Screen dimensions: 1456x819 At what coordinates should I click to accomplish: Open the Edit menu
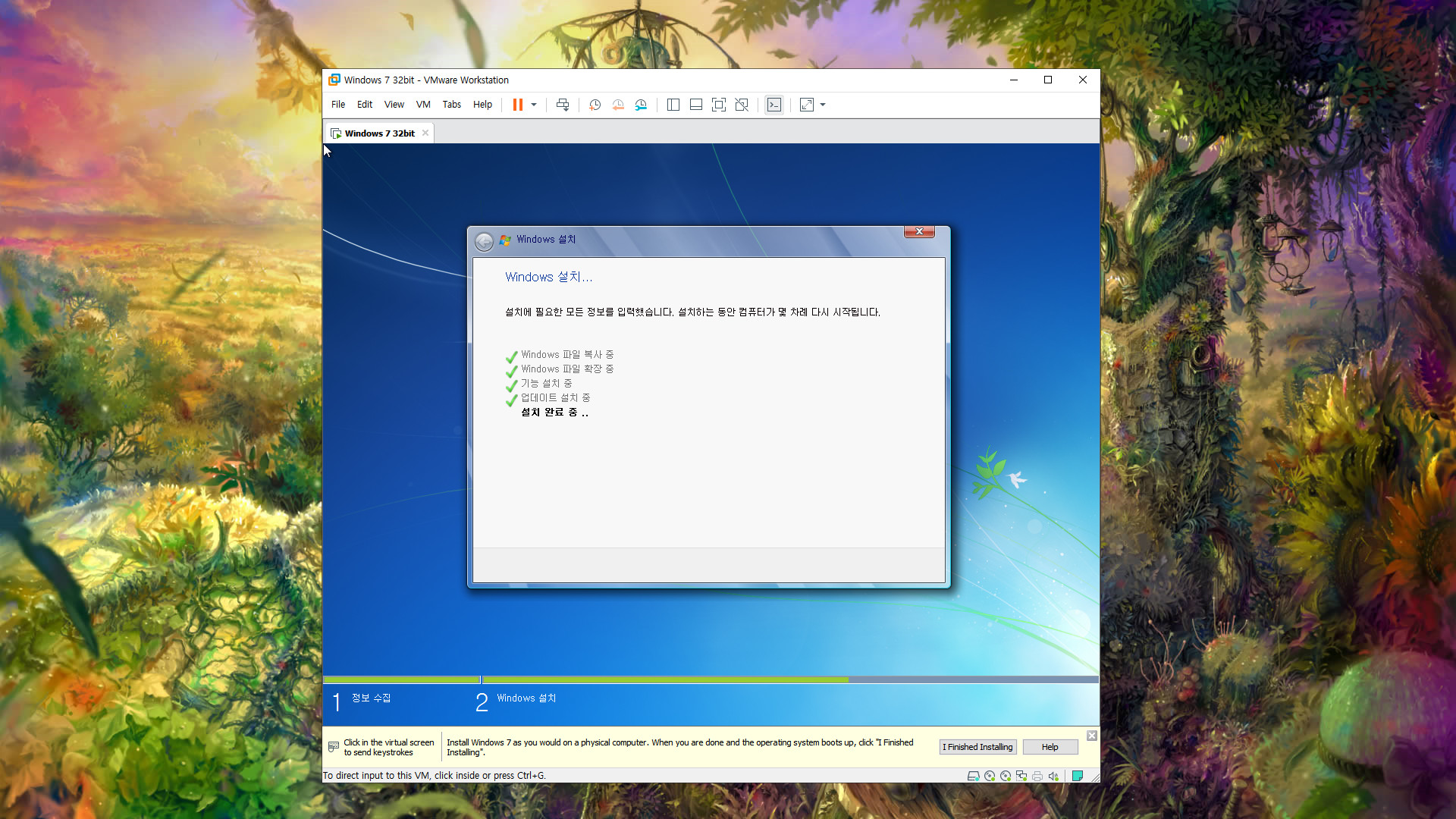[365, 105]
